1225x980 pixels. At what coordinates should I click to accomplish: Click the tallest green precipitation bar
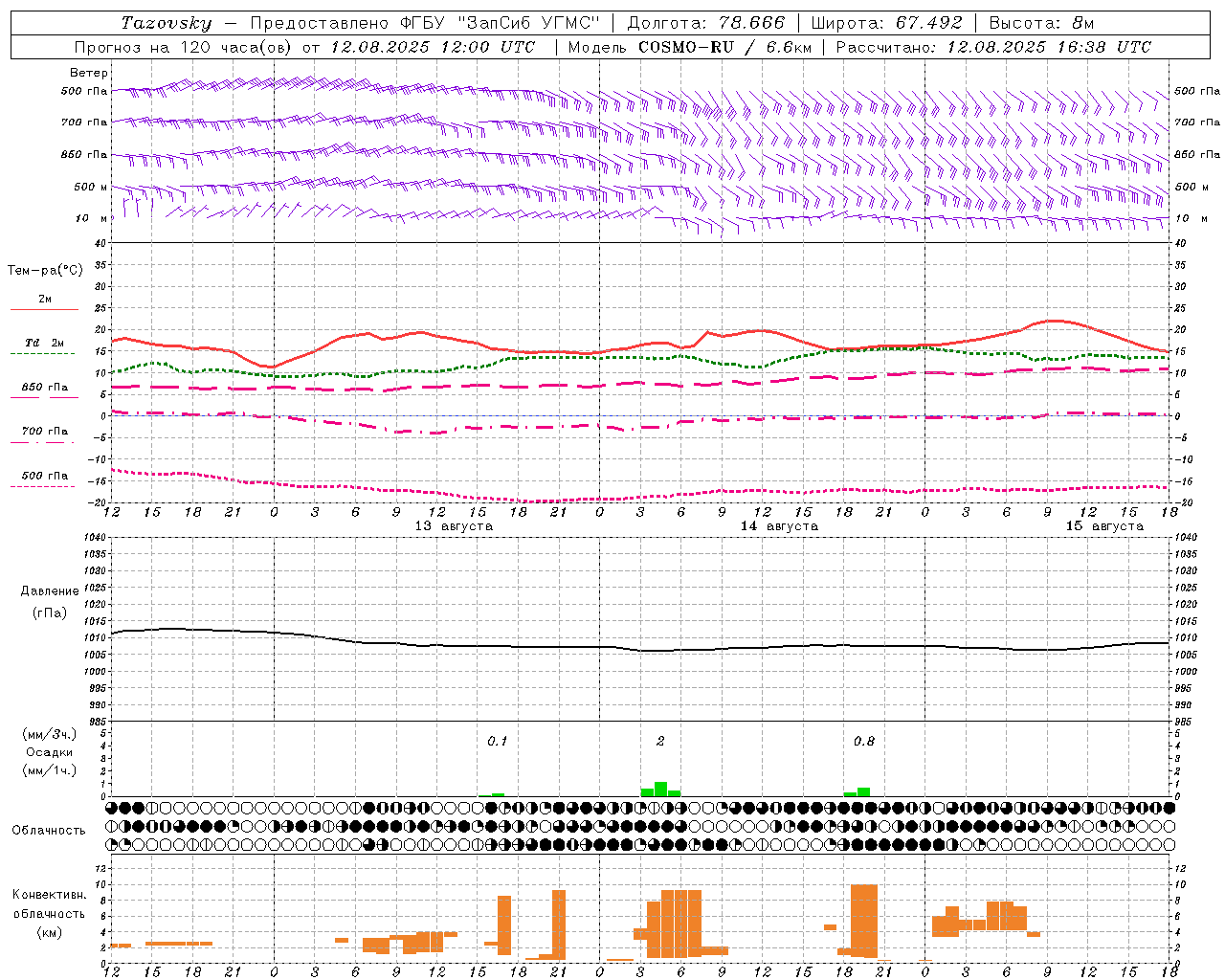660,790
